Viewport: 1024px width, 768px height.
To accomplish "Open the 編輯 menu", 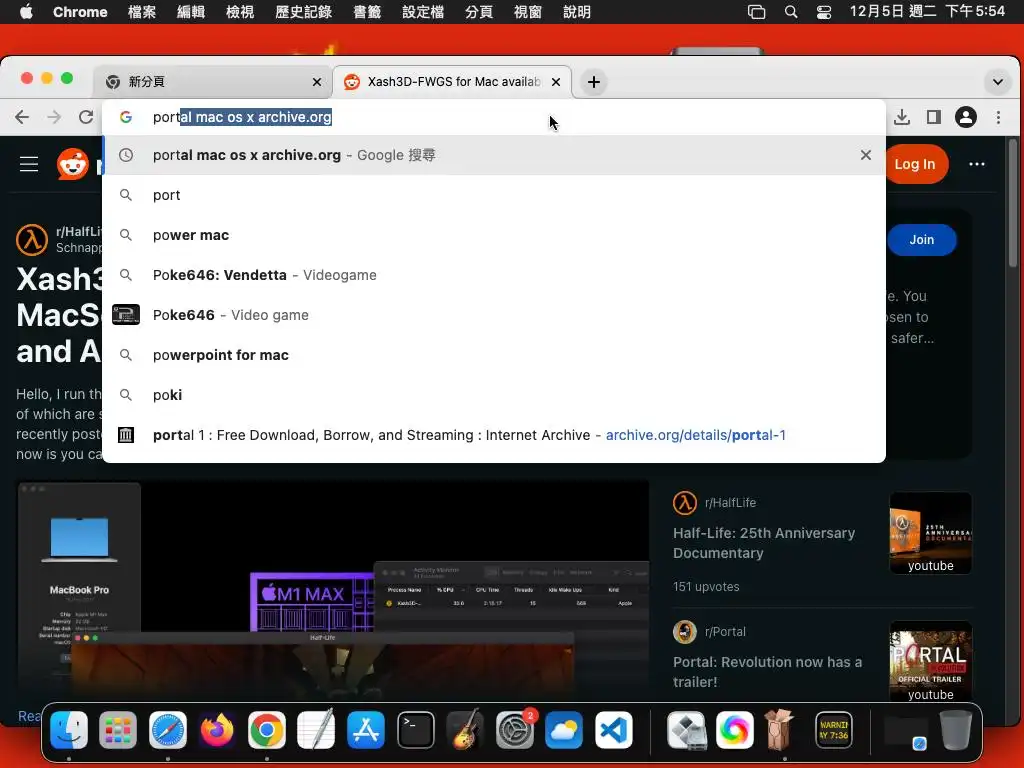I will (191, 12).
